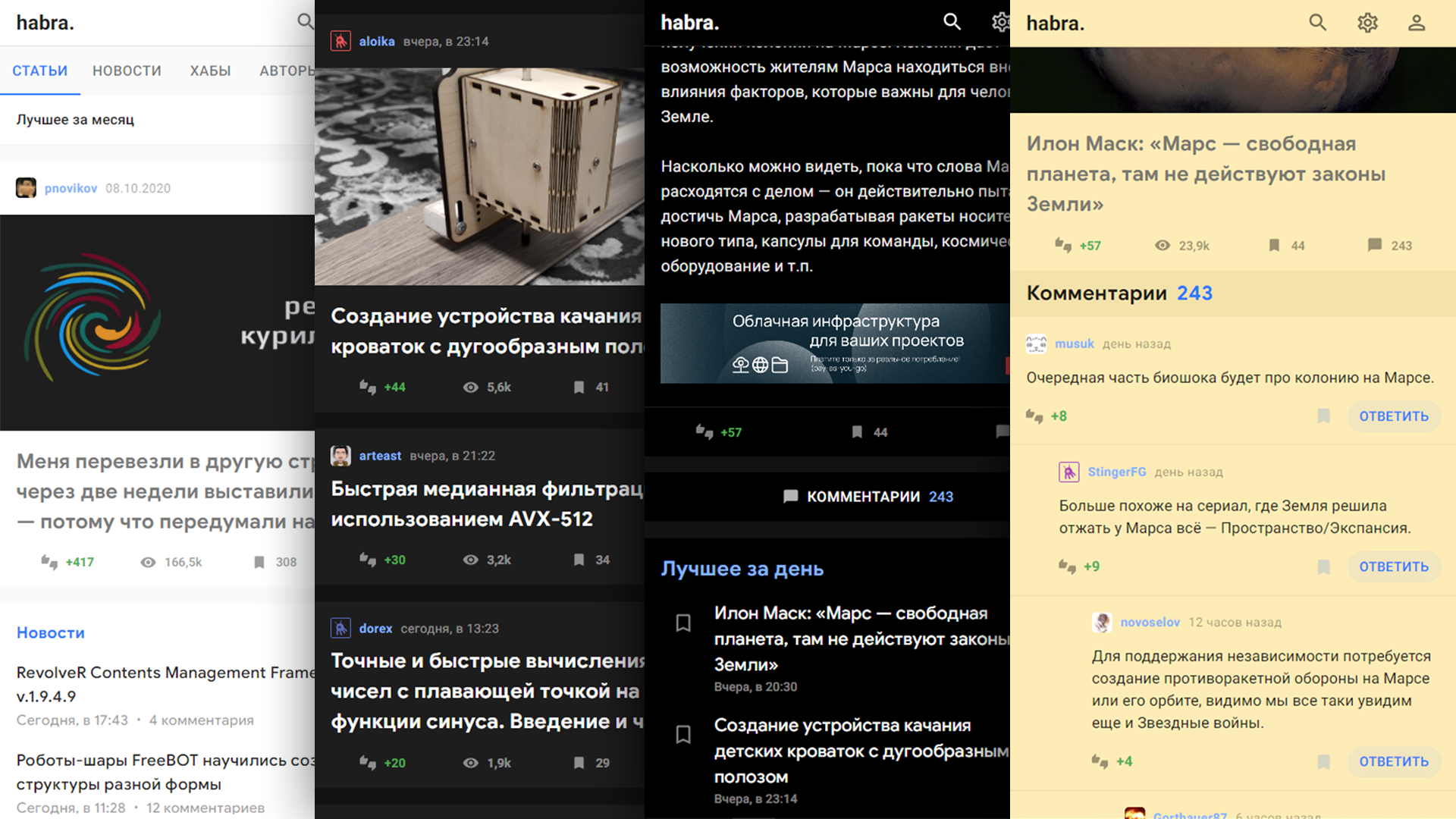Switch to the ХАБЫ tab

pos(210,71)
